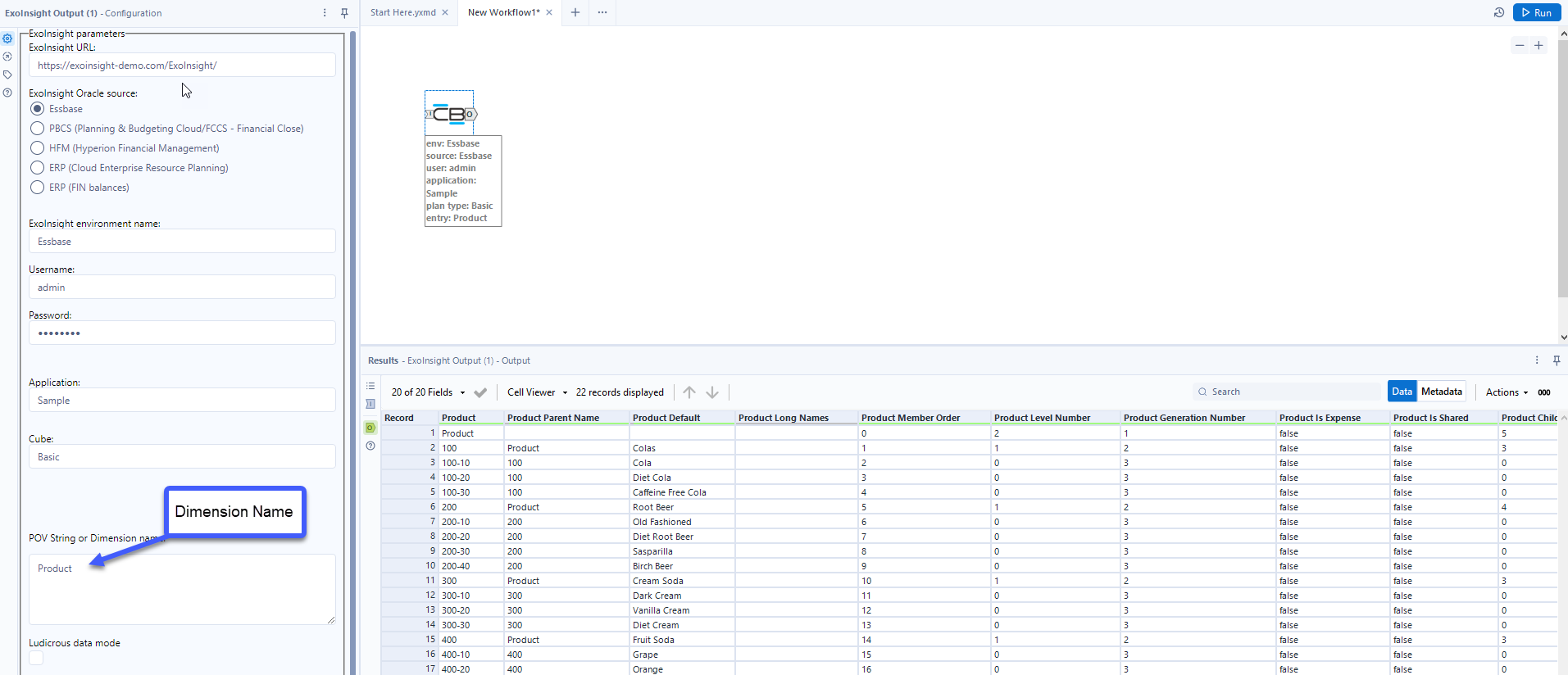Click the canvas vertical scrollbar
This screenshot has width=1568, height=675.
1563,168
